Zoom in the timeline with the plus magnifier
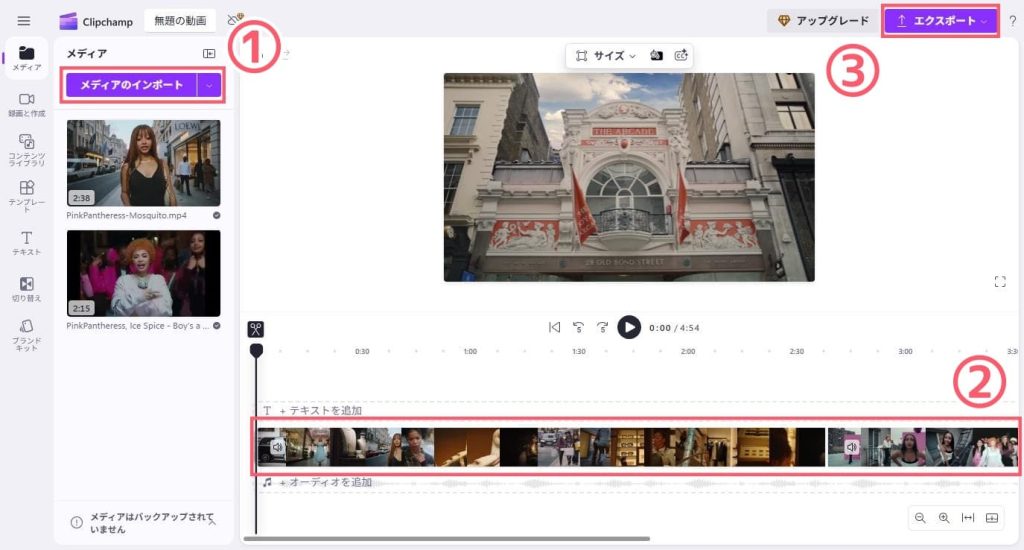Viewport: 1024px width, 550px height. (944, 517)
